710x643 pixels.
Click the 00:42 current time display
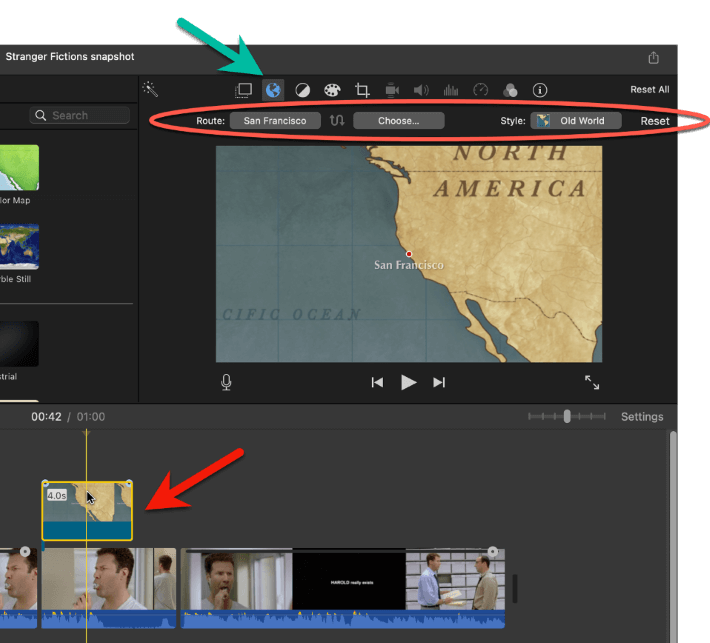click(46, 417)
